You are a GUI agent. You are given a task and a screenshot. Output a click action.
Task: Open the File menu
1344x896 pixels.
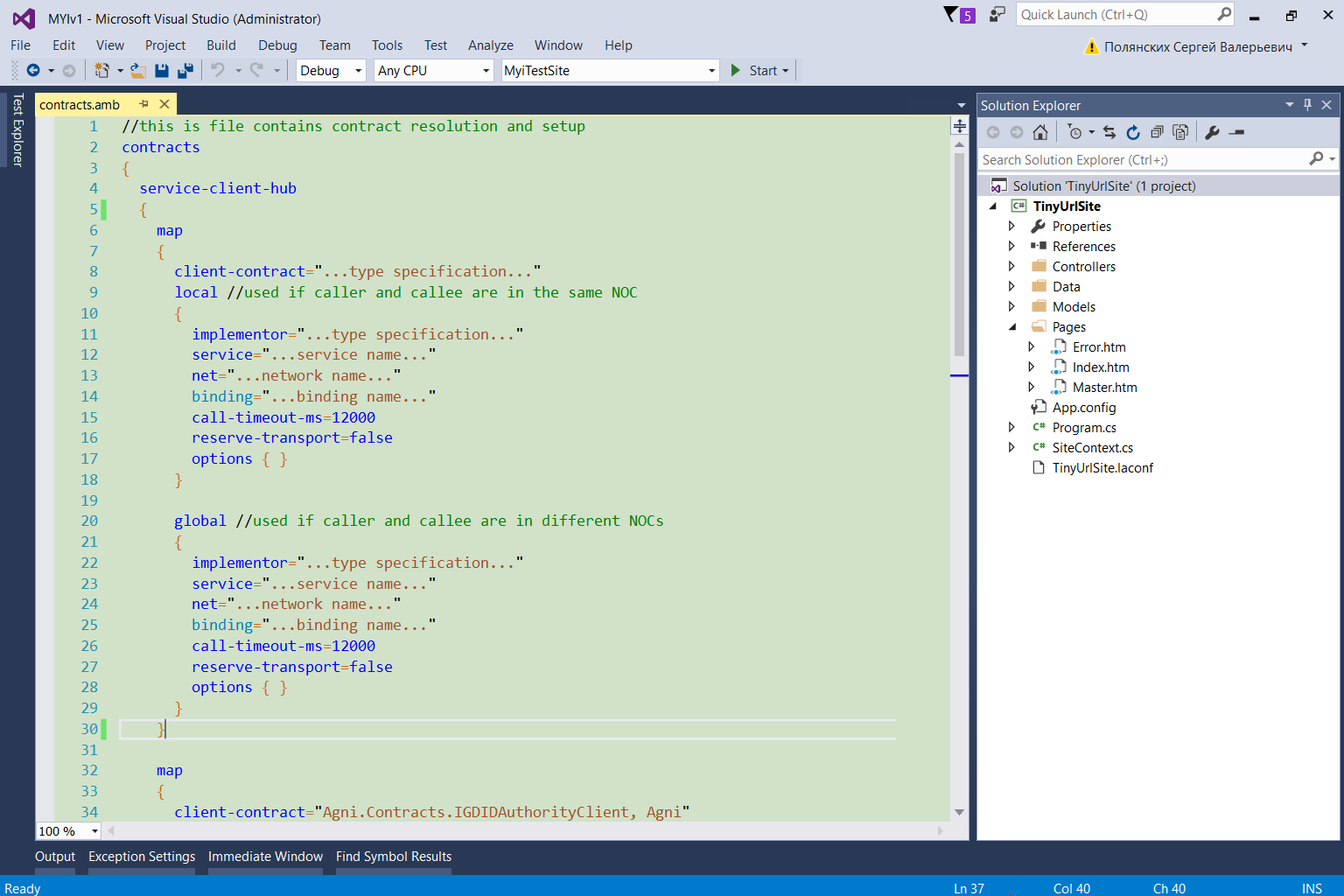coord(20,45)
